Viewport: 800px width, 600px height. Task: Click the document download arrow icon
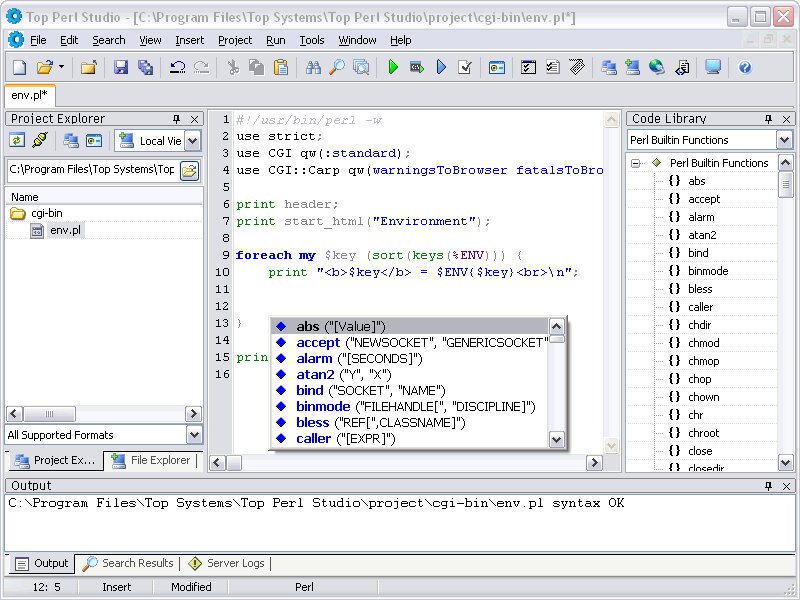(682, 67)
